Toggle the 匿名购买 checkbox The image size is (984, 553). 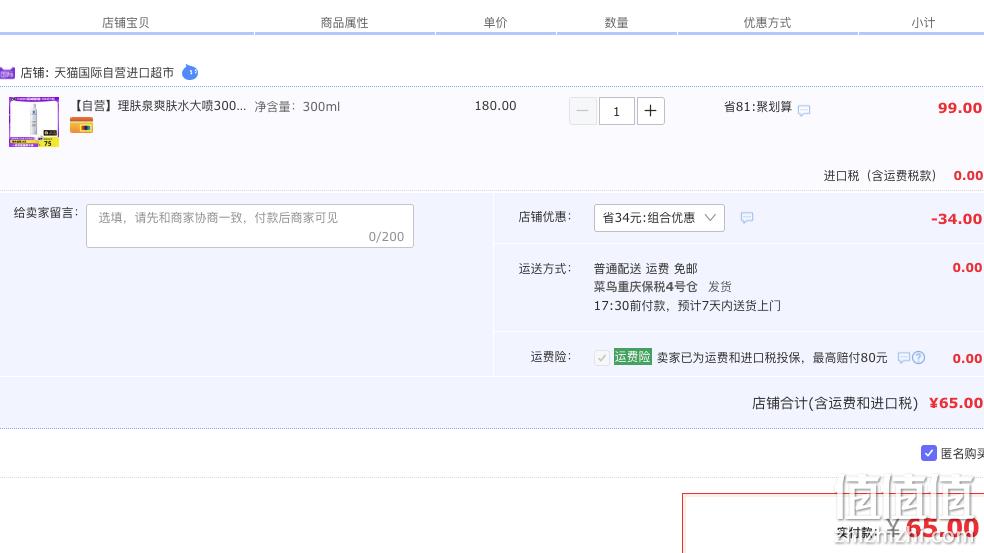click(x=929, y=453)
